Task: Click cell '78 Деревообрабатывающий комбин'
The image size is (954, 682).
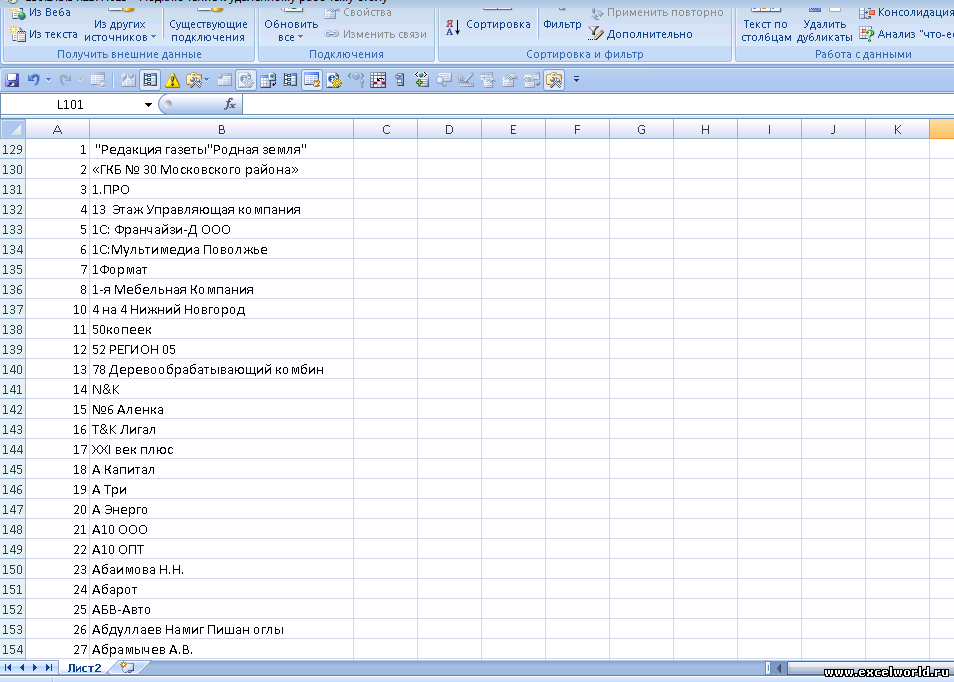Action: click(x=221, y=369)
